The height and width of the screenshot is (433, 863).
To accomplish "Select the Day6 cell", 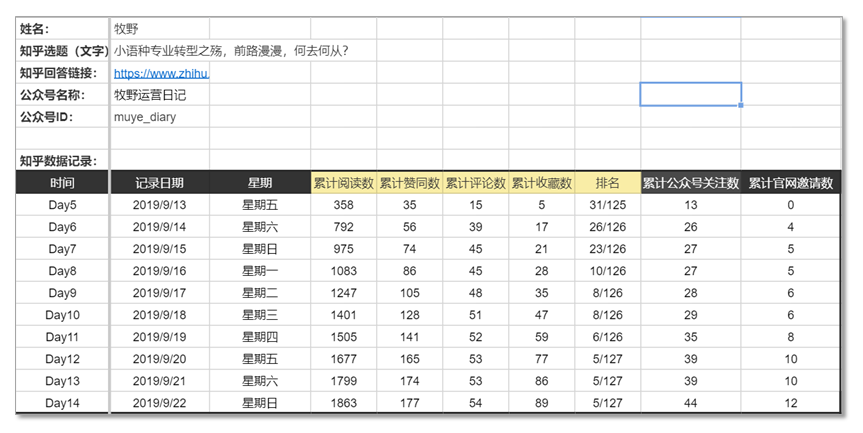I will click(62, 227).
